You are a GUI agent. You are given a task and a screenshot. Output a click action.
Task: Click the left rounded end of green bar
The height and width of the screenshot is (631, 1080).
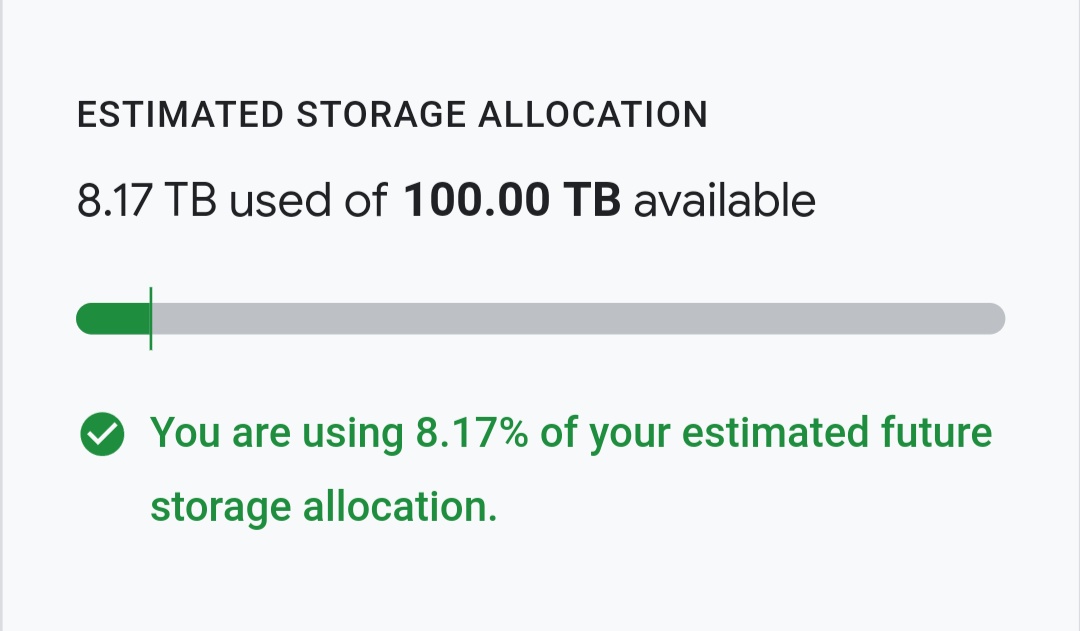pos(85,319)
